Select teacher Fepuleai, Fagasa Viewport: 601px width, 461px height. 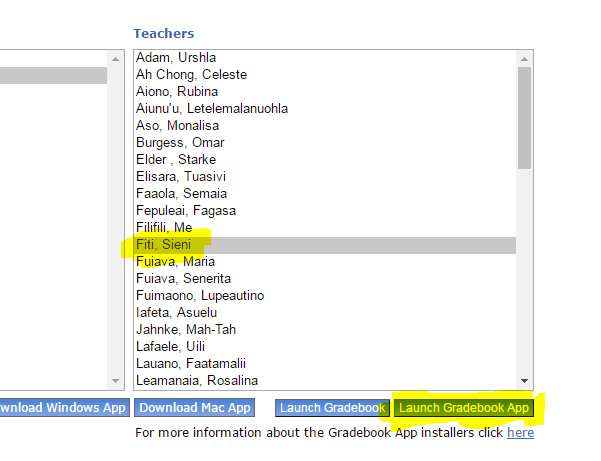click(x=325, y=210)
